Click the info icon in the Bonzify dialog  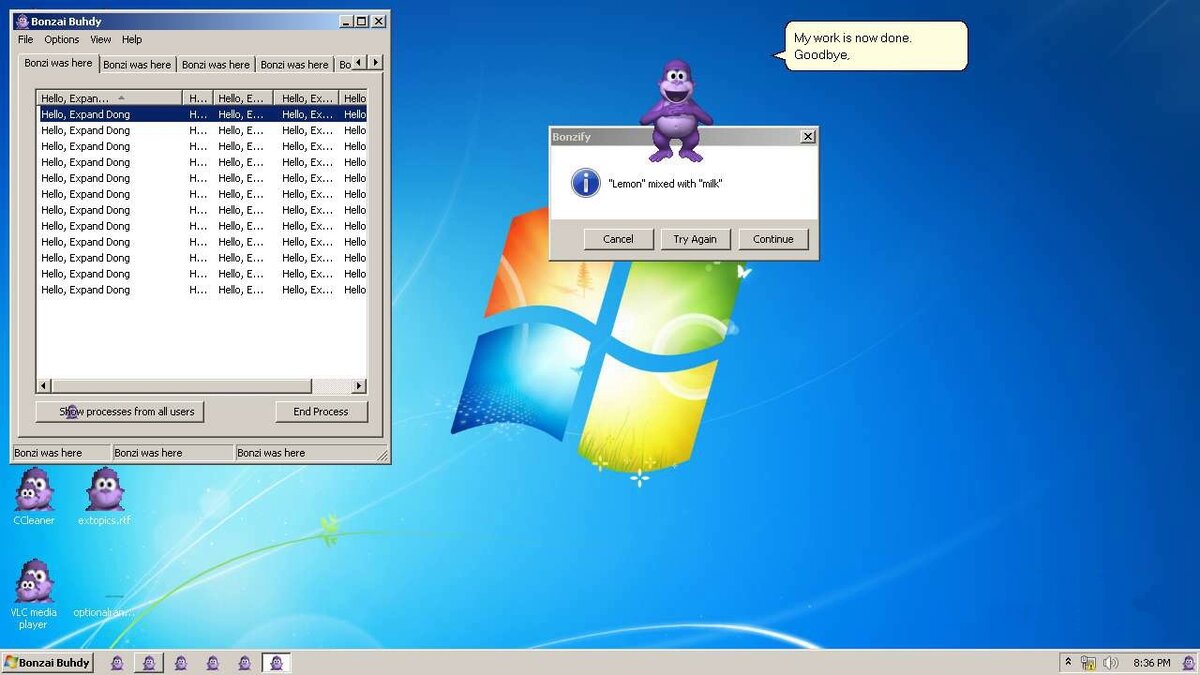pos(585,183)
